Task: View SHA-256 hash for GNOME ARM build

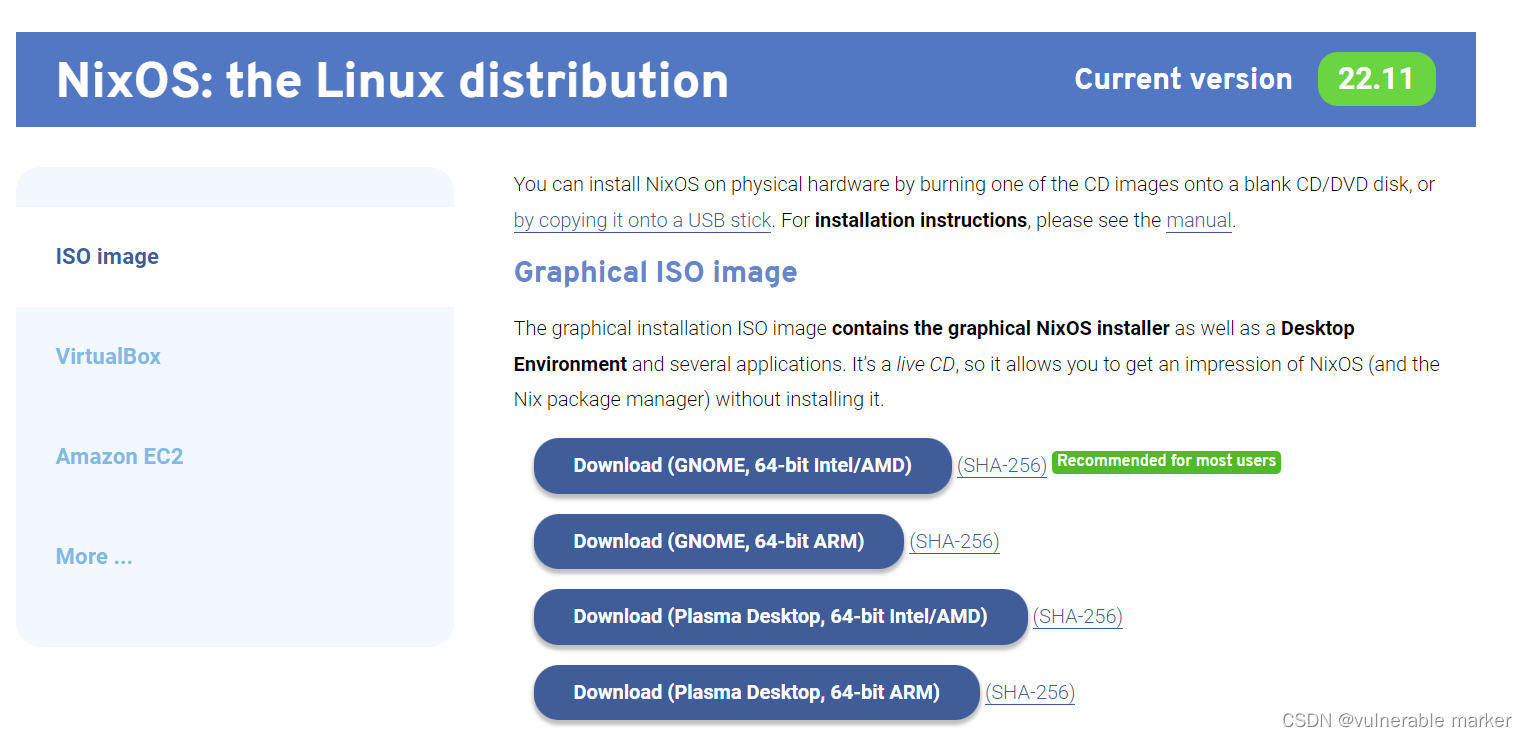Action: click(x=954, y=541)
